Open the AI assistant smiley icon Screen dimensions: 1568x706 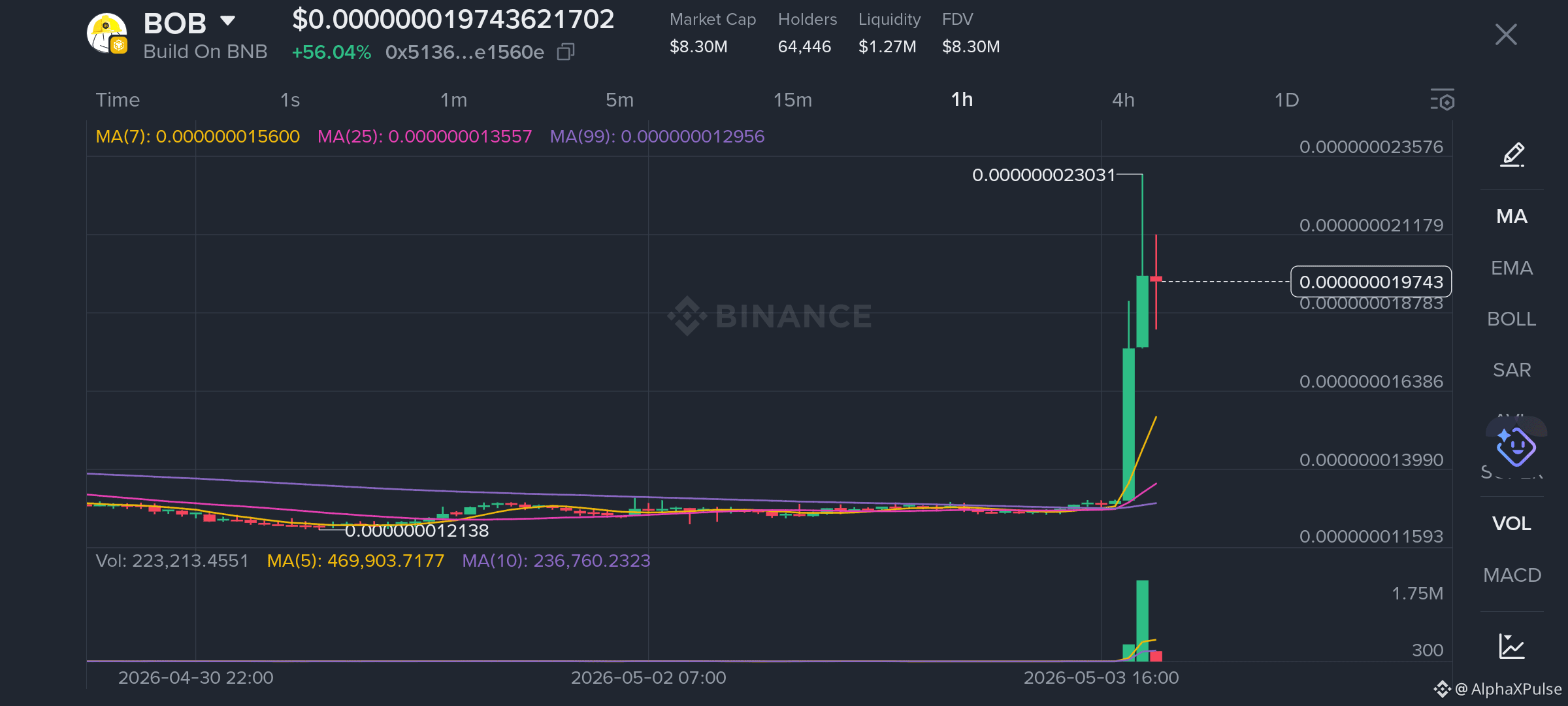(x=1516, y=446)
